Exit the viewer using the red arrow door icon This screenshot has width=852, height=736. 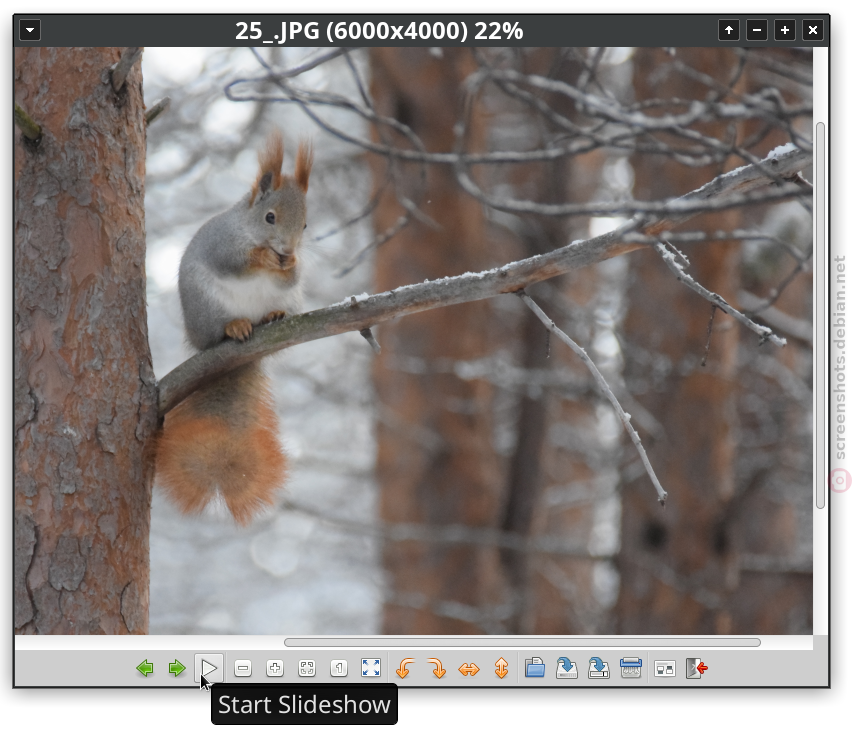pos(697,668)
